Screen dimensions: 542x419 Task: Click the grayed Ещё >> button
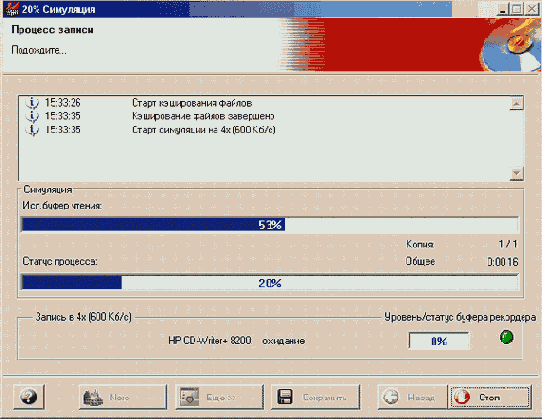(219, 397)
